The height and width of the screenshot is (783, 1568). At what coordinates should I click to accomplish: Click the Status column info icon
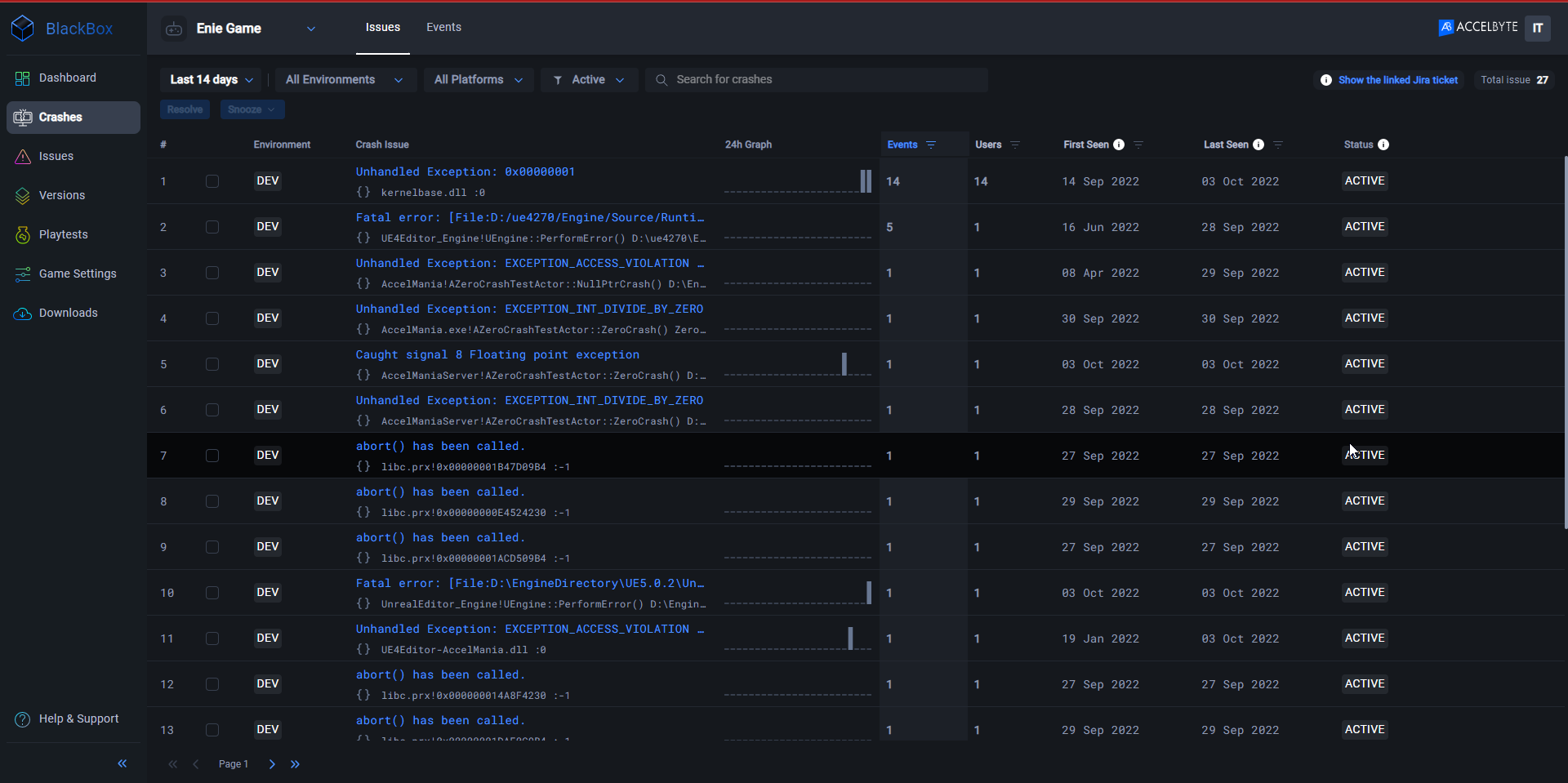click(1383, 145)
